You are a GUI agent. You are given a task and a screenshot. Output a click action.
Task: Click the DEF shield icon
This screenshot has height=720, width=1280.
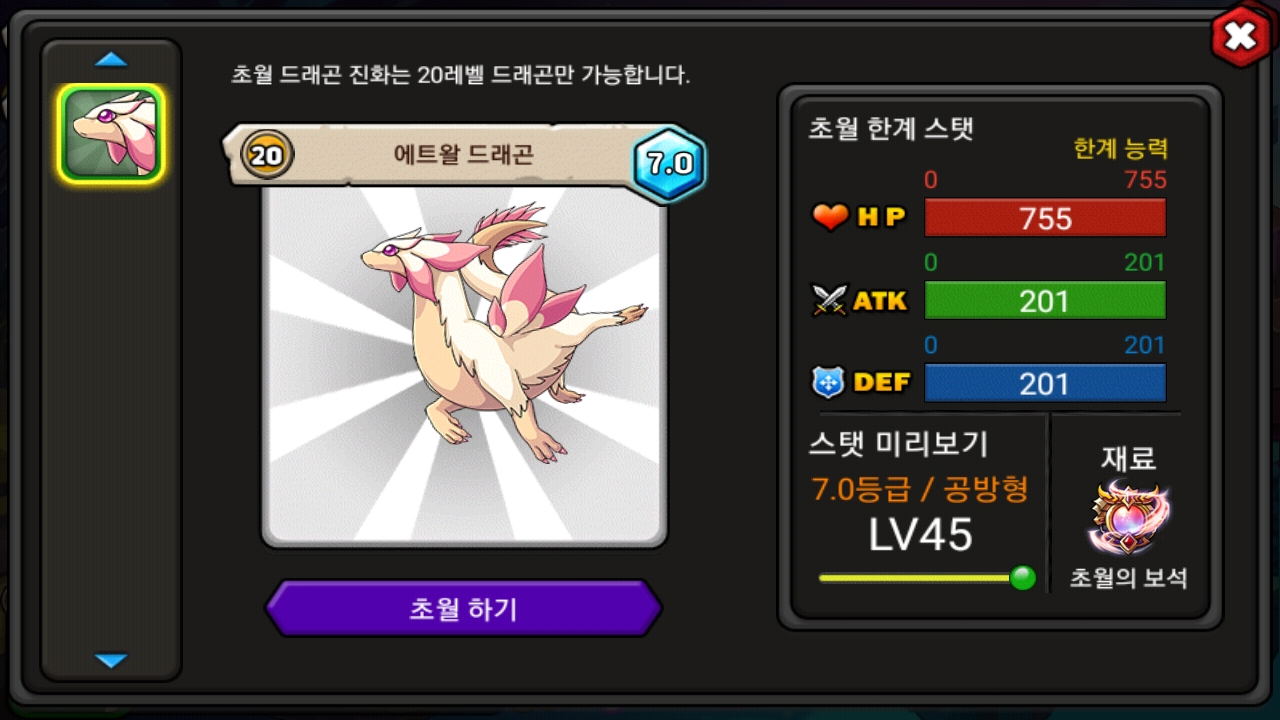(830, 382)
